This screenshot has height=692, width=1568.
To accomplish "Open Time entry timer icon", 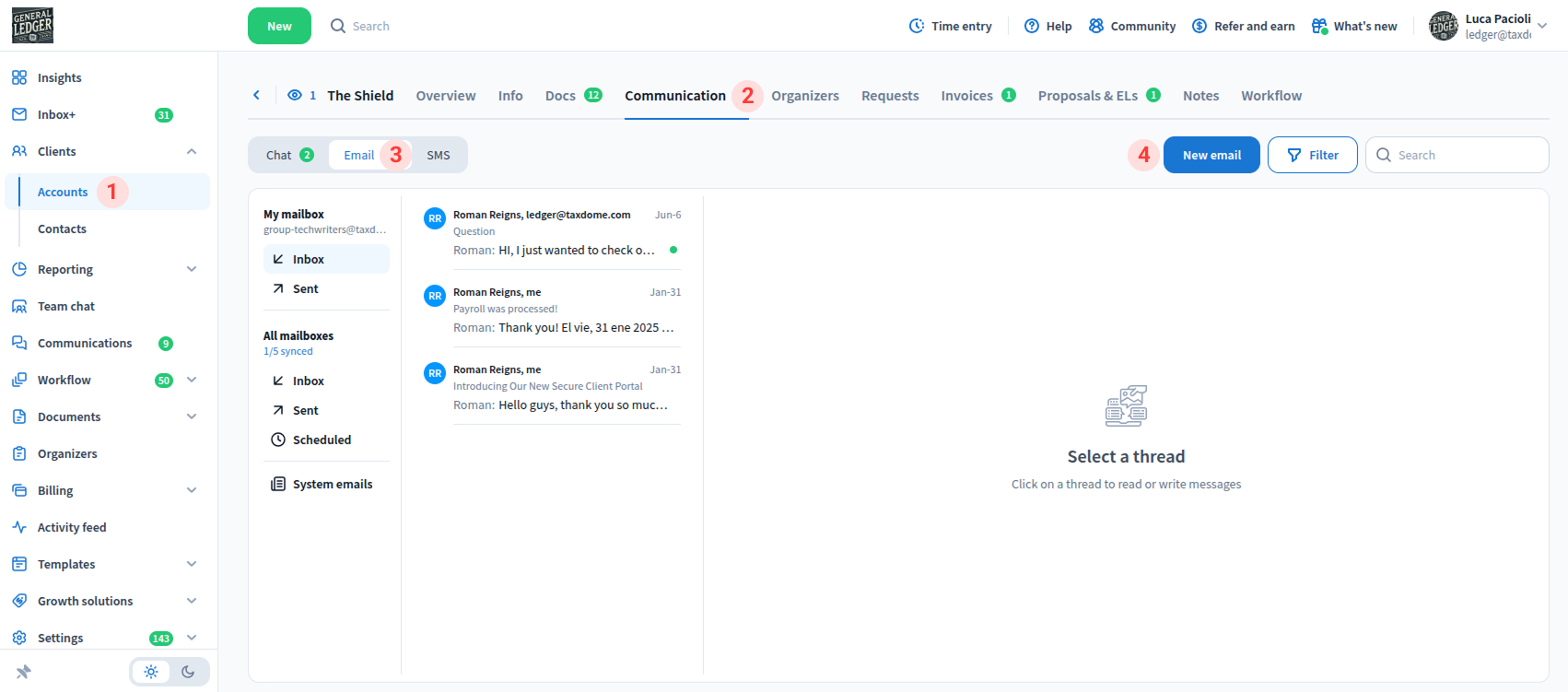I will tap(916, 26).
